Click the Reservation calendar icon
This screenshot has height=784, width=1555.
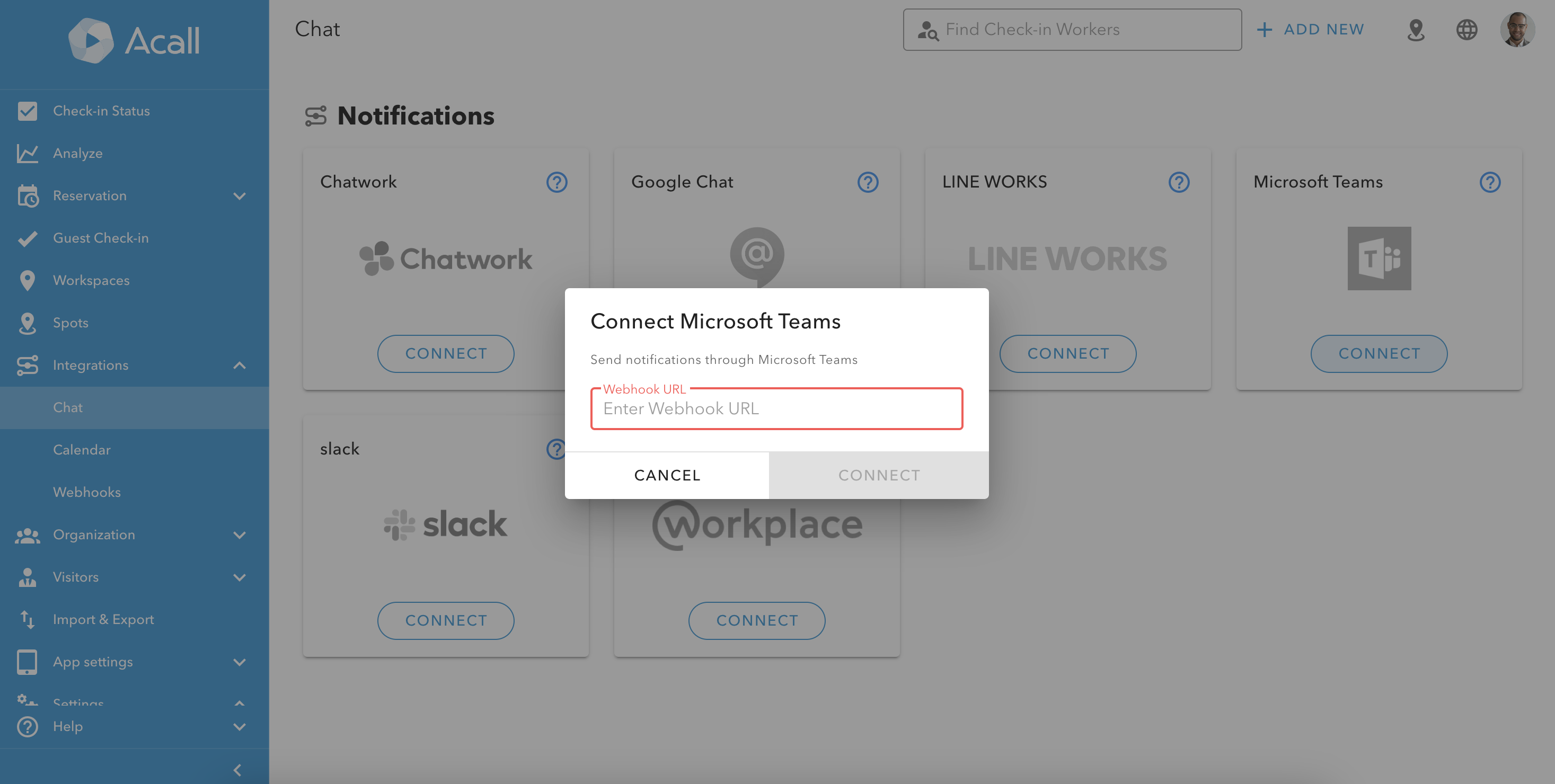(x=27, y=195)
